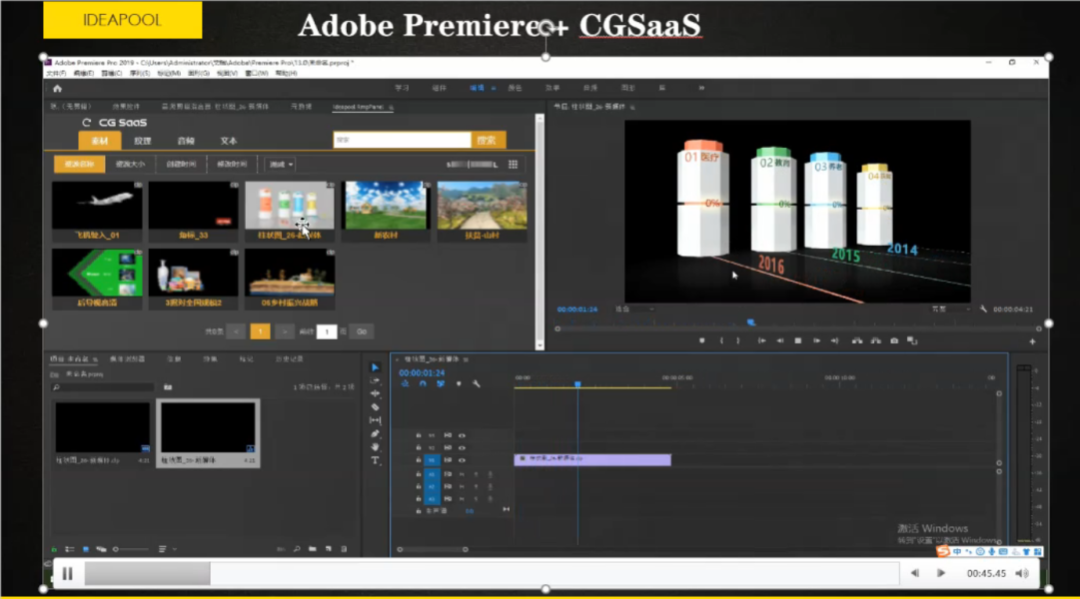Select the Track Select Forward tool
The width and height of the screenshot is (1080, 599).
[375, 381]
